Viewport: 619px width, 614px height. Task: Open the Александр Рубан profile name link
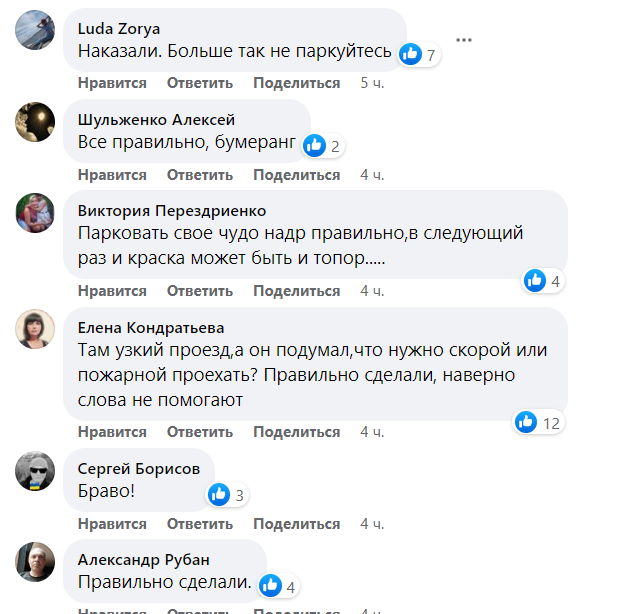tap(144, 559)
